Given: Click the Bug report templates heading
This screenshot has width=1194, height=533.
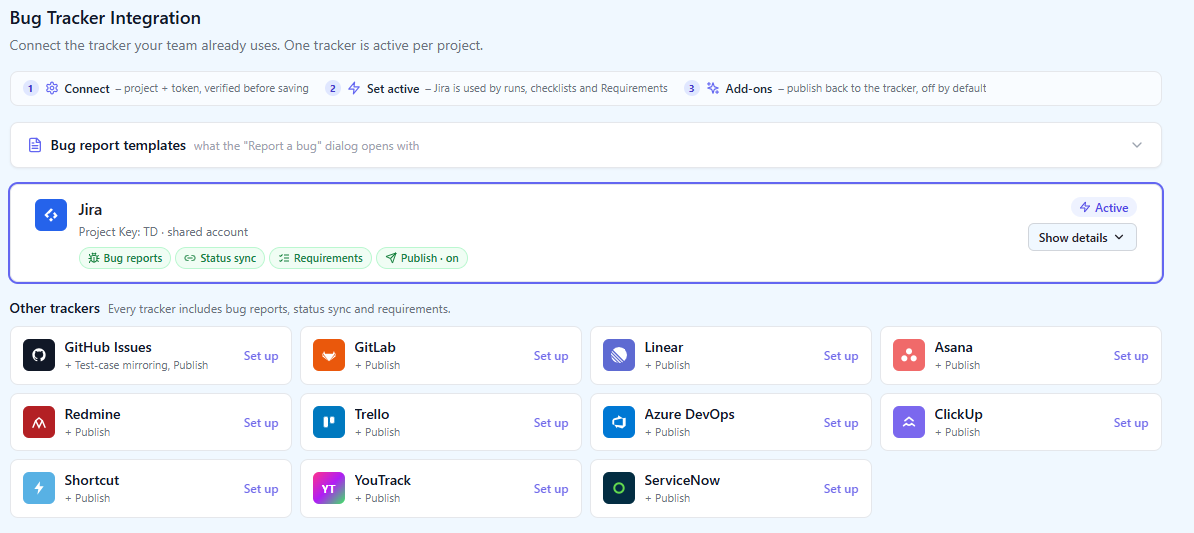Looking at the screenshot, I should [x=118, y=145].
